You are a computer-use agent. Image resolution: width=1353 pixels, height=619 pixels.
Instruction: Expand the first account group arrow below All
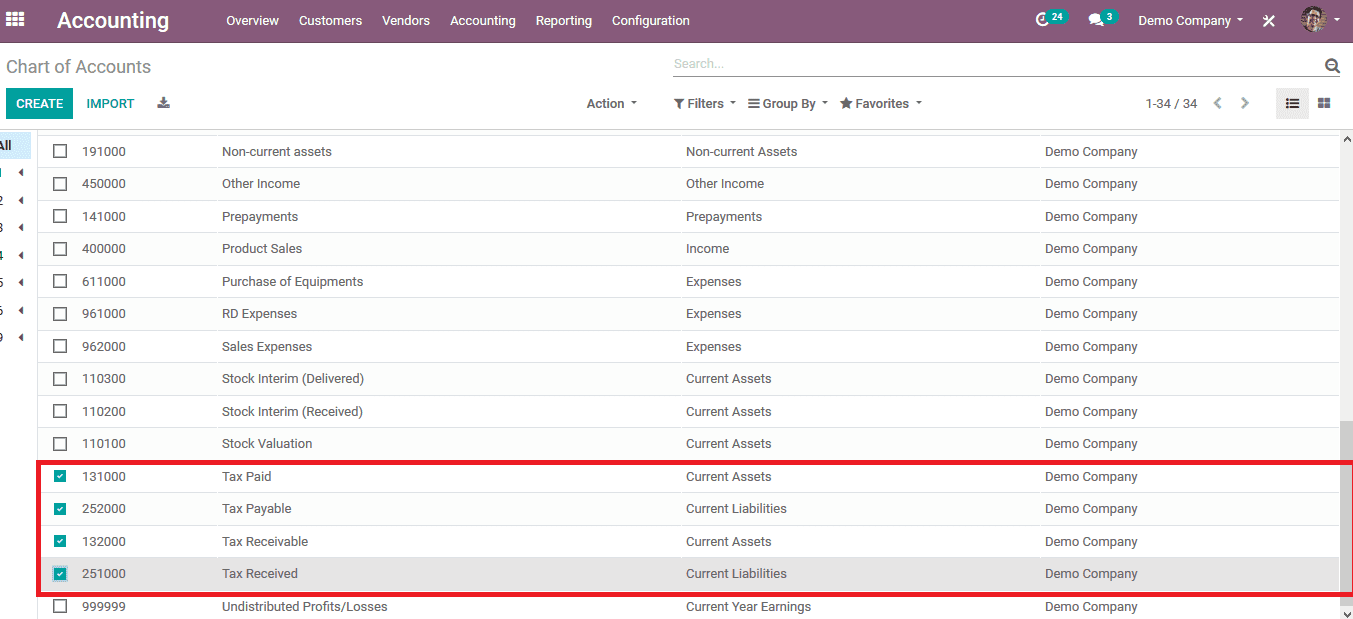coord(21,173)
